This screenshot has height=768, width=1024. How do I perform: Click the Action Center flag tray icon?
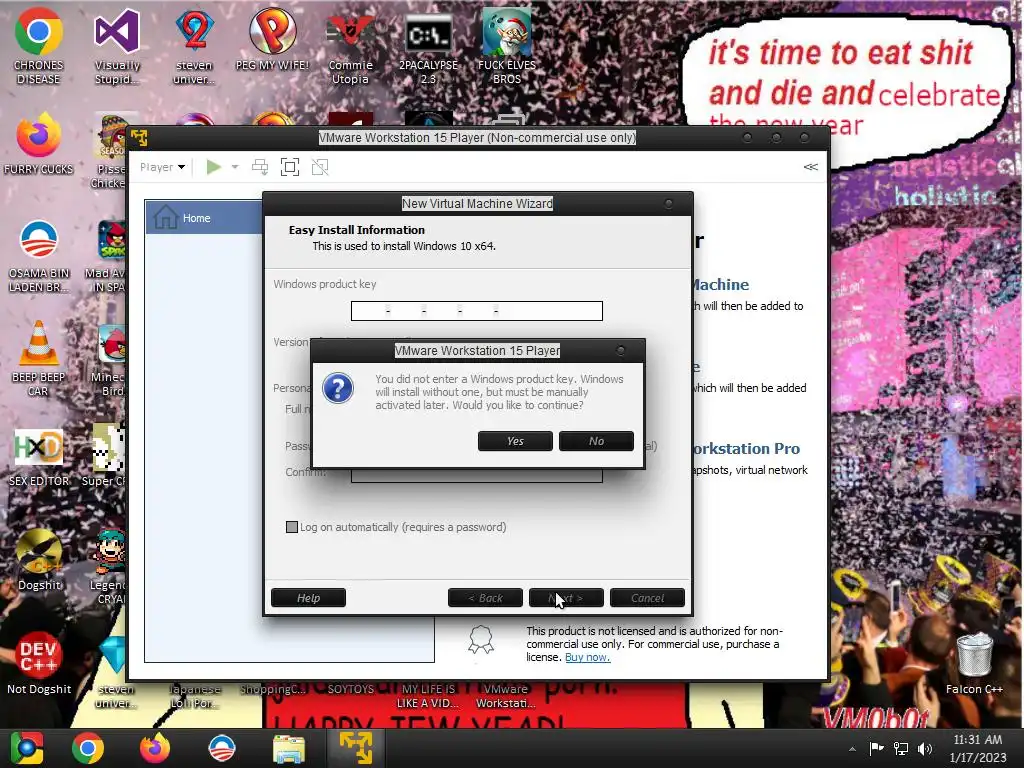876,748
